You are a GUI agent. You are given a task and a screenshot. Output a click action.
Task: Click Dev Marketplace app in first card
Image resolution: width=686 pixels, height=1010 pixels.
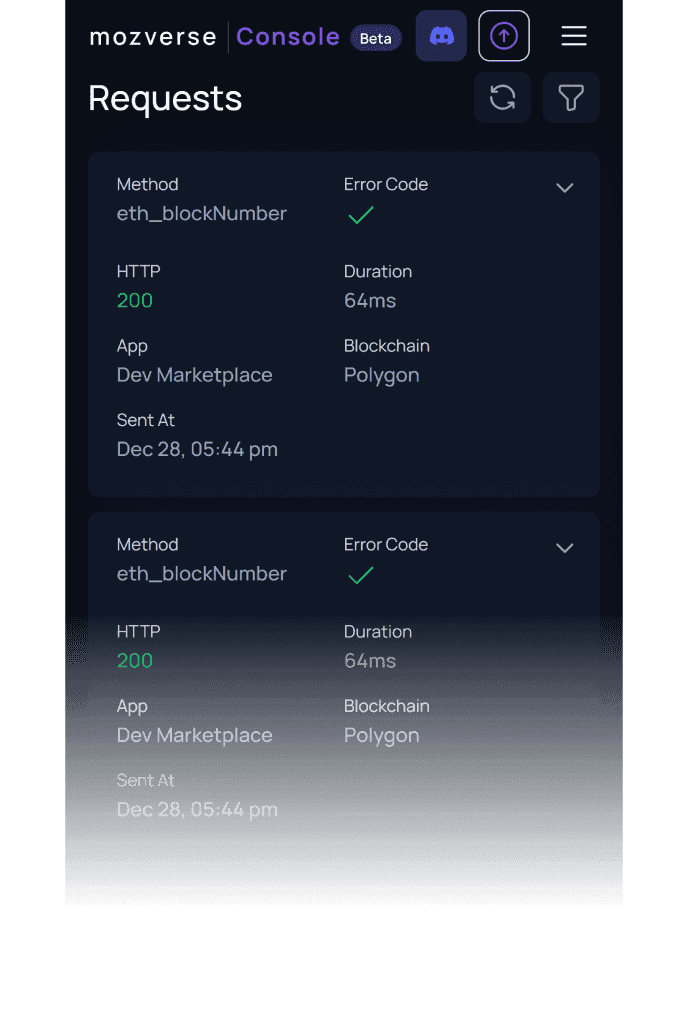point(194,375)
